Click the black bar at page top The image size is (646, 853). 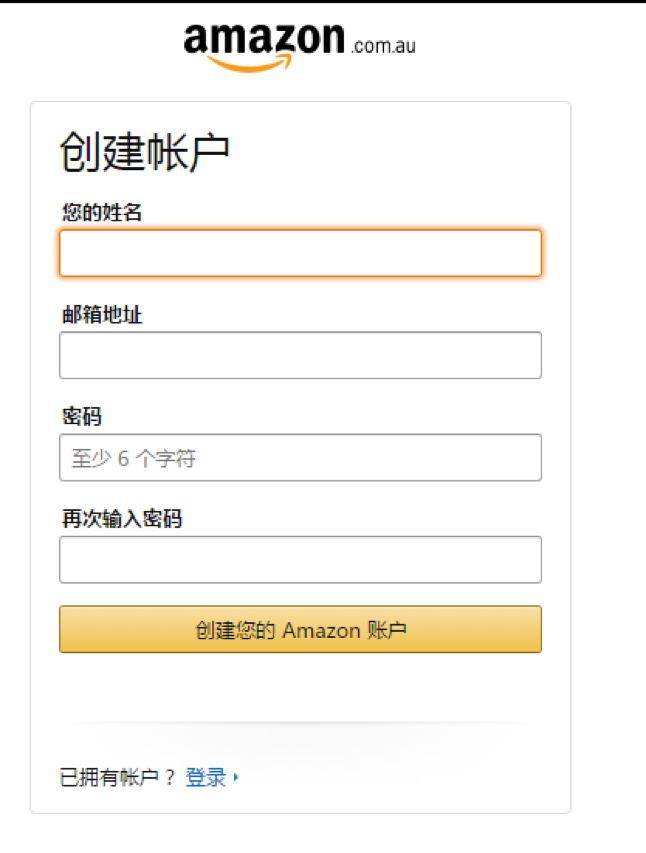(323, 2)
